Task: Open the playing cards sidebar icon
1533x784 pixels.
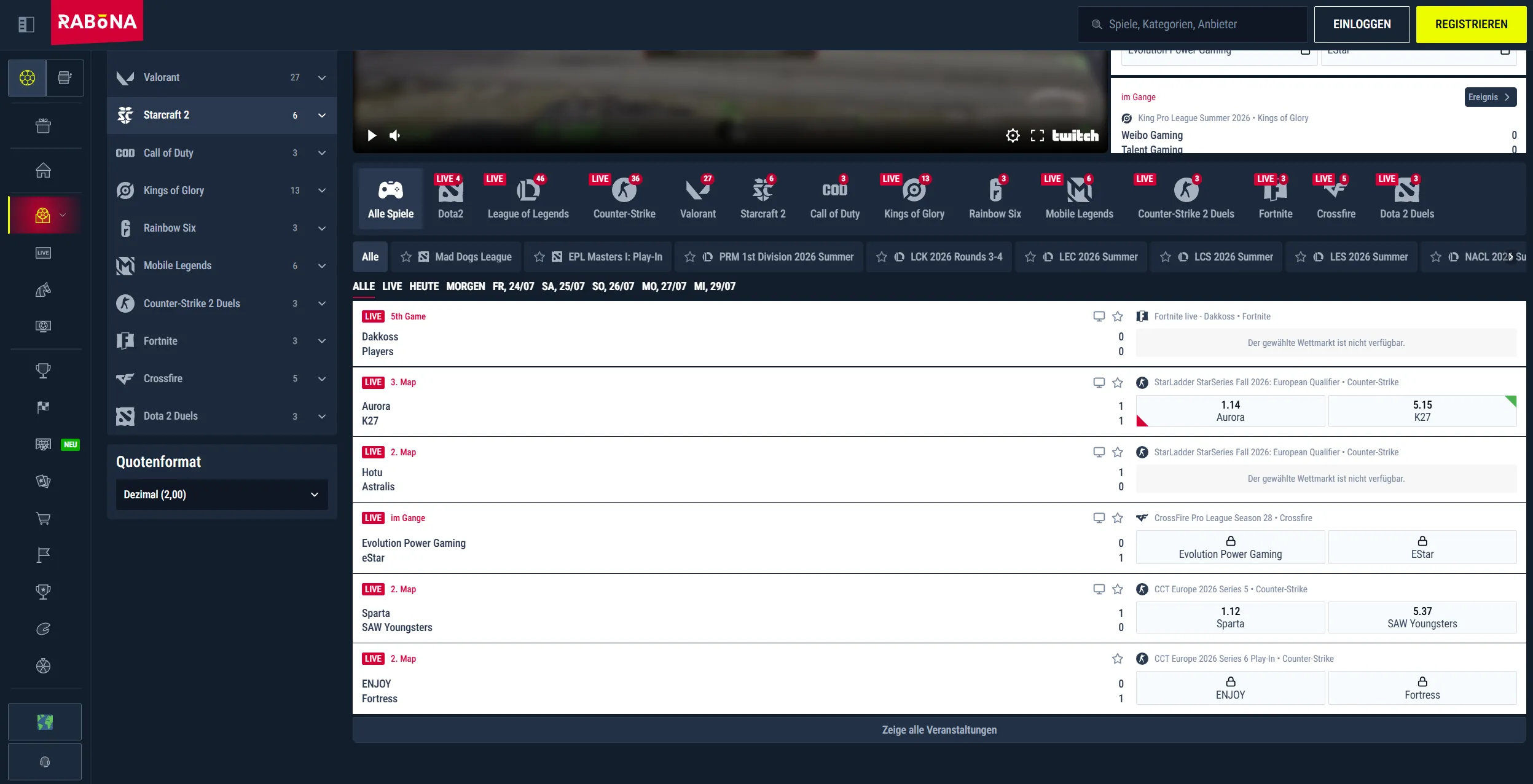Action: 43,481
